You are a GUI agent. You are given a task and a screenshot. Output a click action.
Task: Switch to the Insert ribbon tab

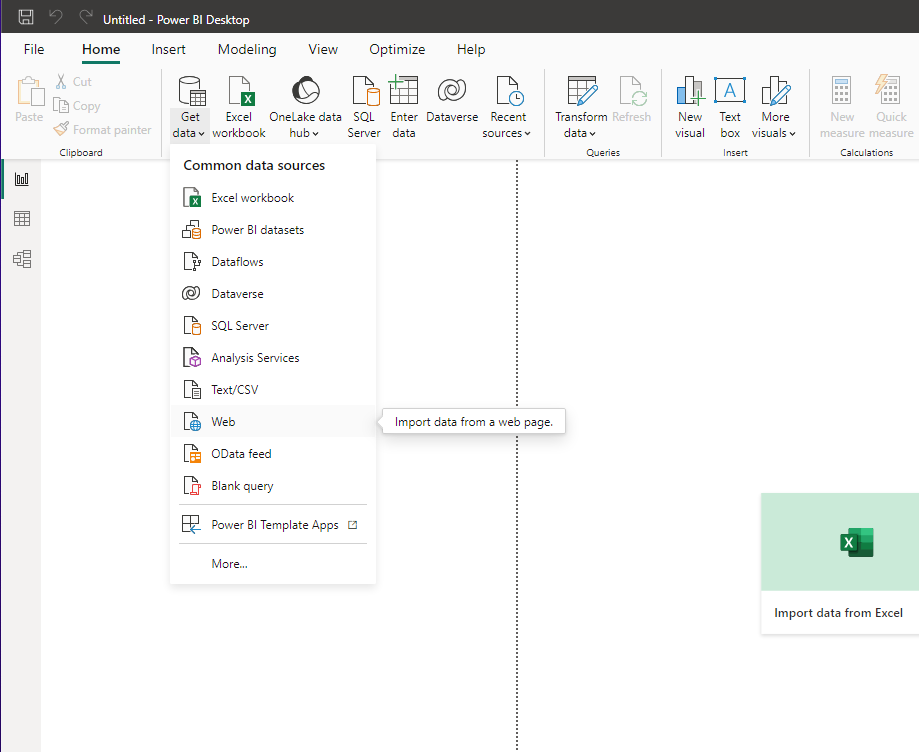pos(168,49)
